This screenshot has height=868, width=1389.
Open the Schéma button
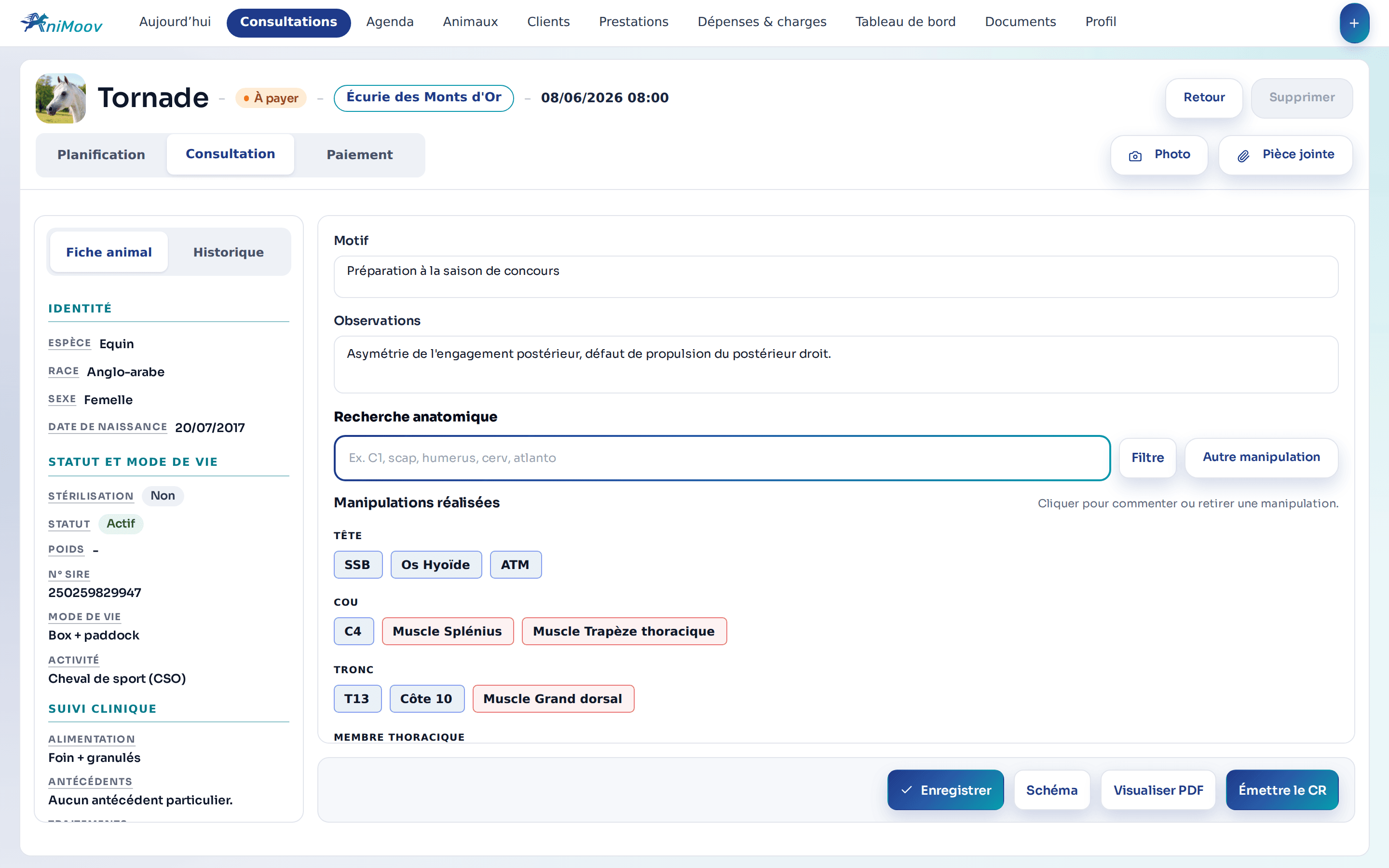pos(1051,790)
